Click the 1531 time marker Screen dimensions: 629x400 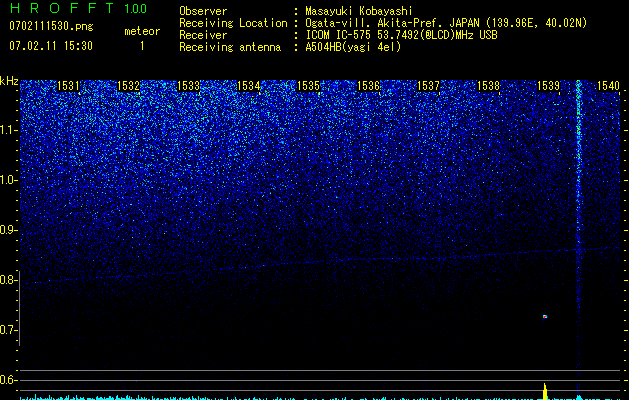pyautogui.click(x=68, y=86)
